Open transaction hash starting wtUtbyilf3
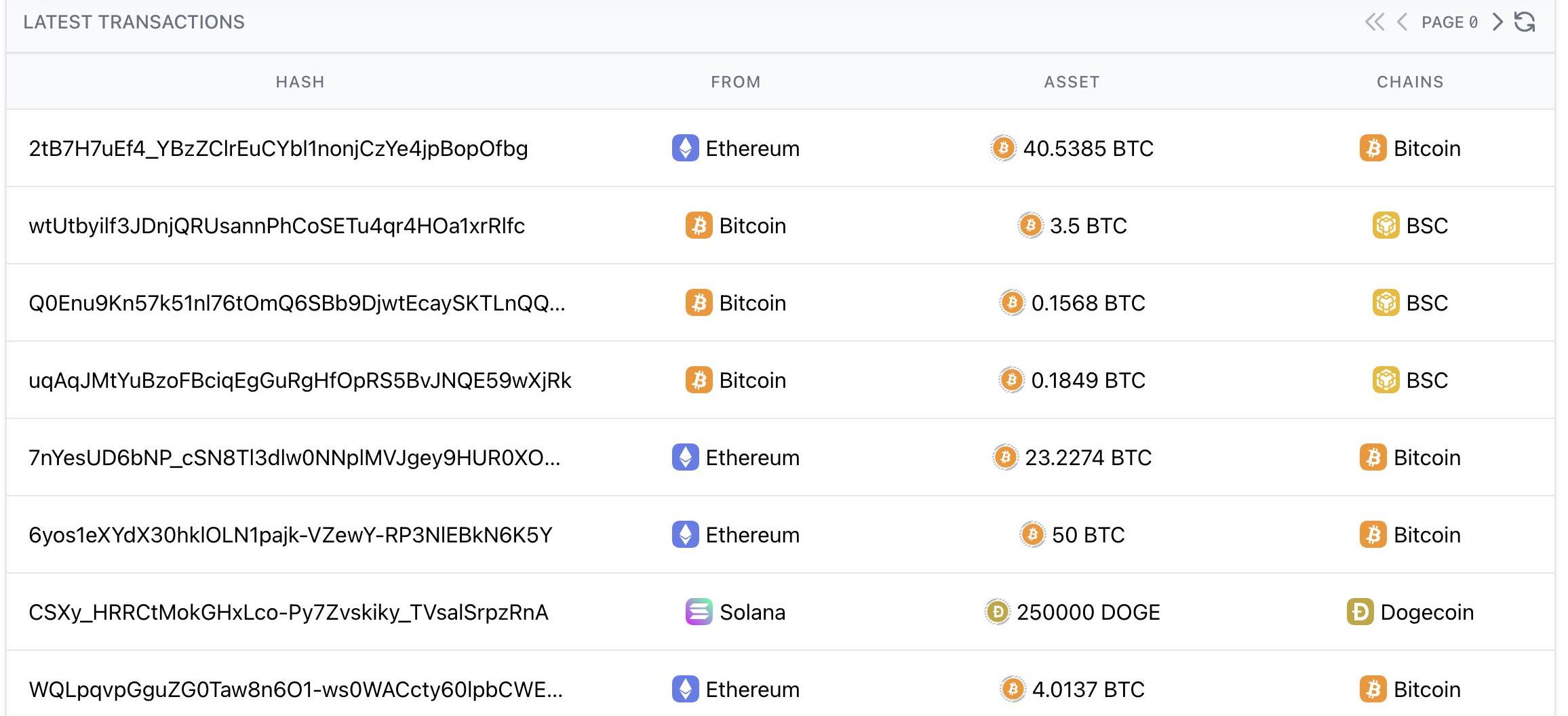Screen dimensions: 1568x716 tap(277, 226)
